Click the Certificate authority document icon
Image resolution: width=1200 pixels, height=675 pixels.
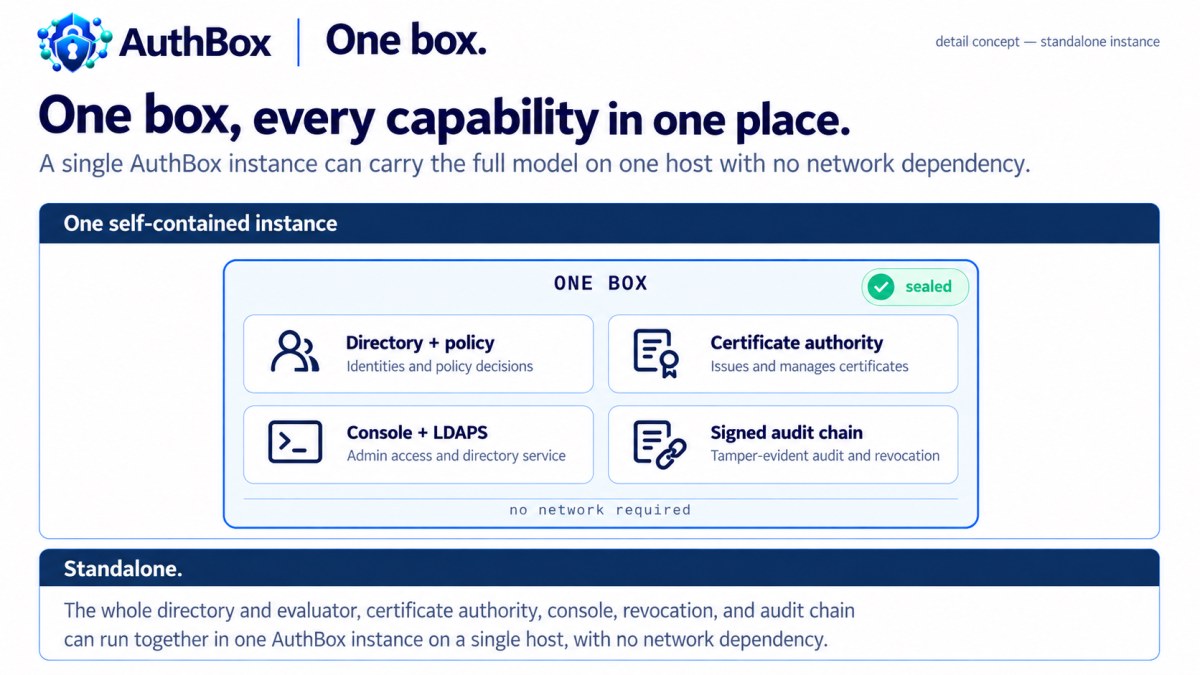[656, 353]
